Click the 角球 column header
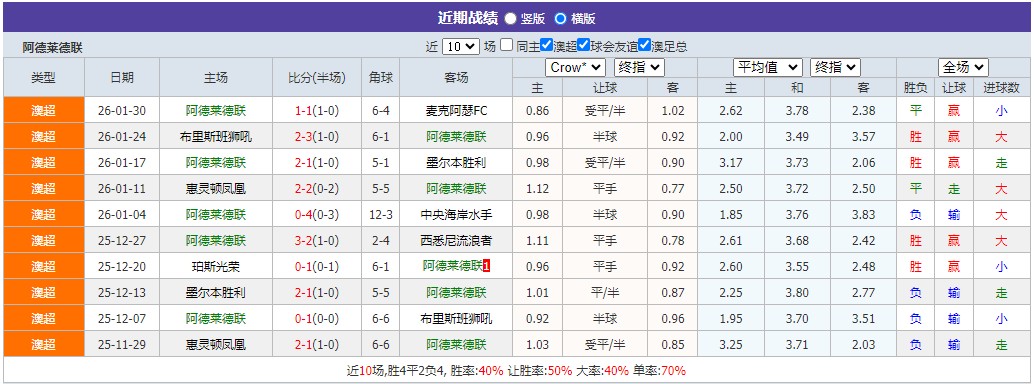 (x=380, y=77)
